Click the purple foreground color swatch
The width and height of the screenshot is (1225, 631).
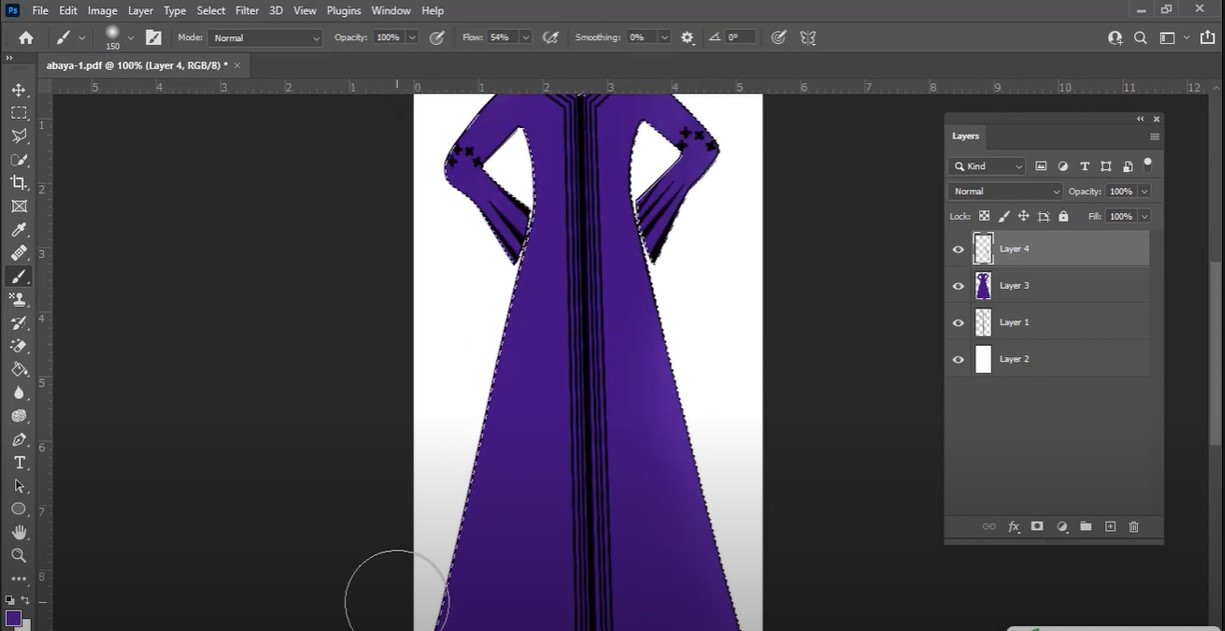13,618
